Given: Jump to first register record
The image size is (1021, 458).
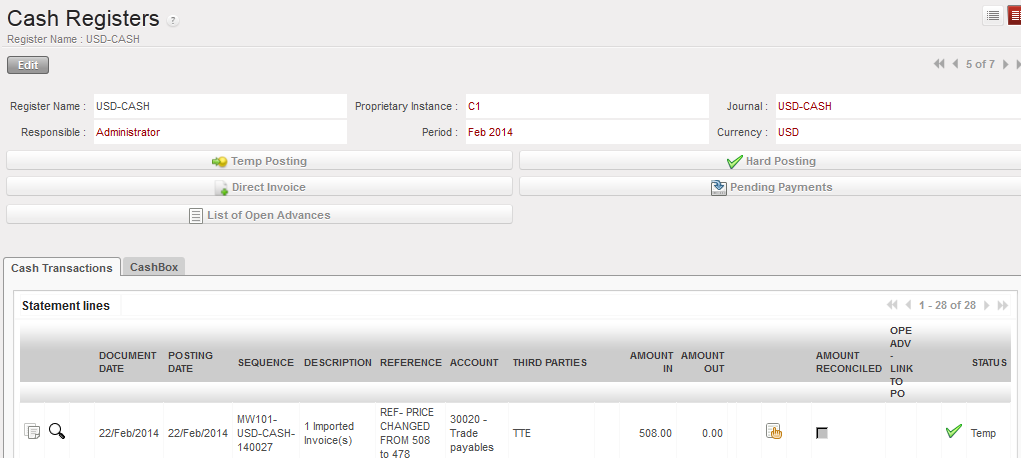Looking at the screenshot, I should 939,64.
